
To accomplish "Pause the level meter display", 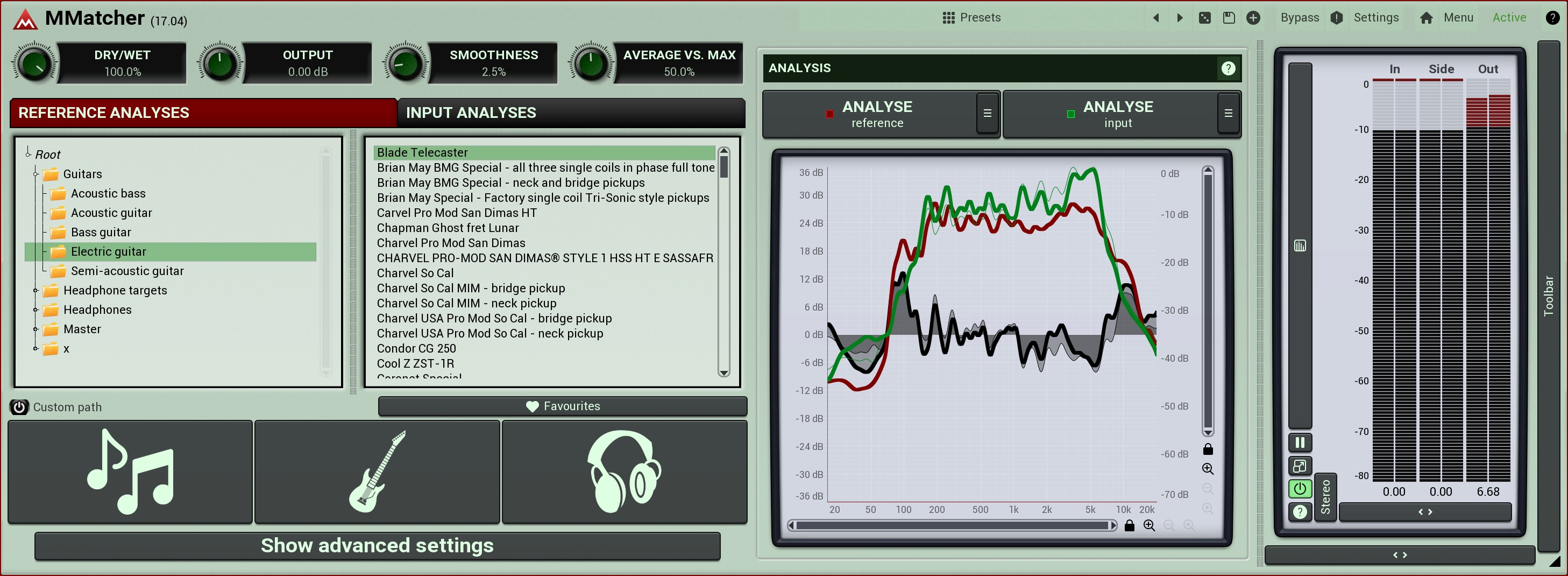I will 1300,442.
